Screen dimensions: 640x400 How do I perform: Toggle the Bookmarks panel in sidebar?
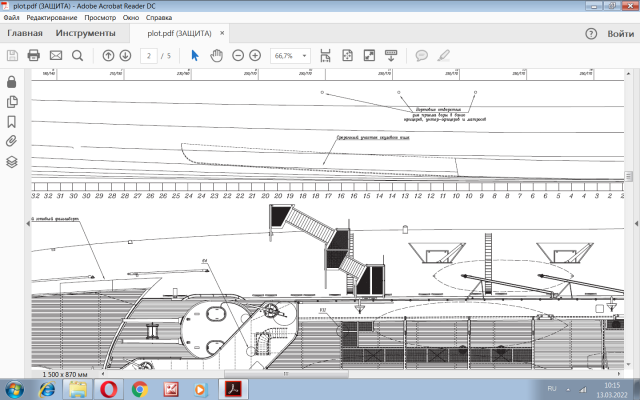12,121
